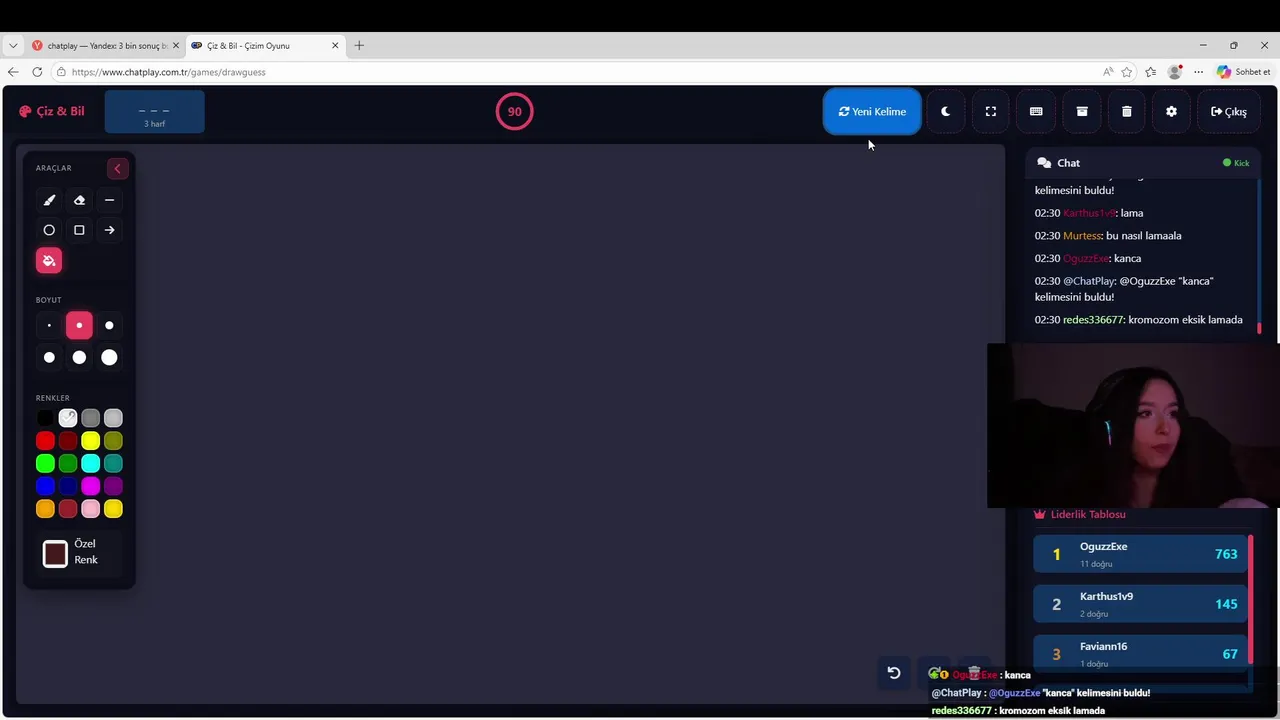Viewport: 1280px width, 720px height.
Task: Open the archive box icon button
Action: click(1081, 112)
